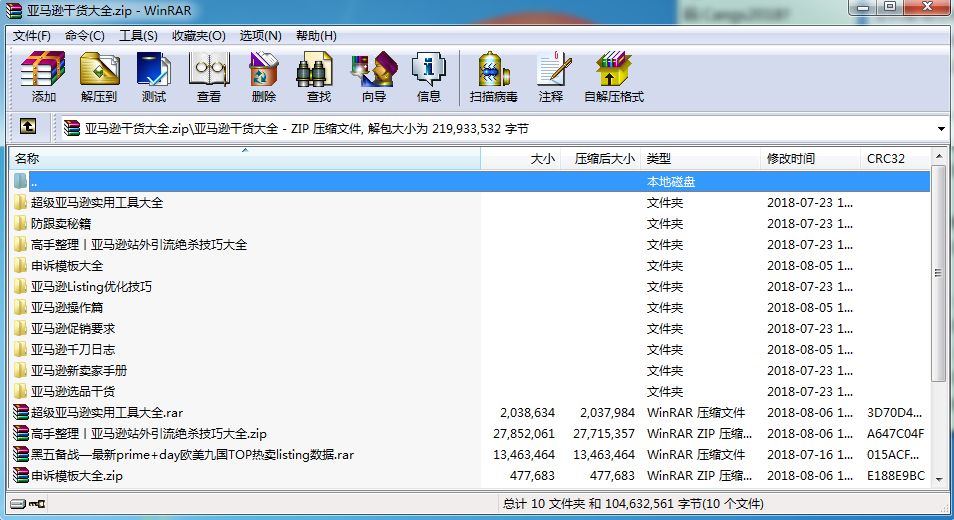Click the scrollbar down arrow
Image resolution: width=954 pixels, height=520 pixels.
pyautogui.click(x=939, y=479)
